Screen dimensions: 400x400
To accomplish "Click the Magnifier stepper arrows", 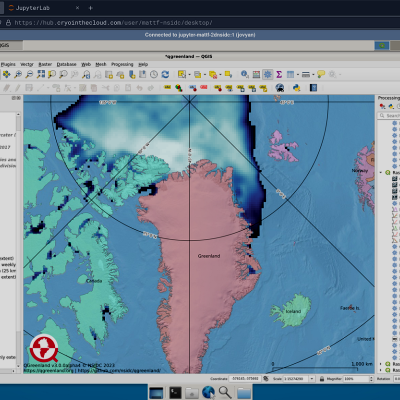I will 371,379.
